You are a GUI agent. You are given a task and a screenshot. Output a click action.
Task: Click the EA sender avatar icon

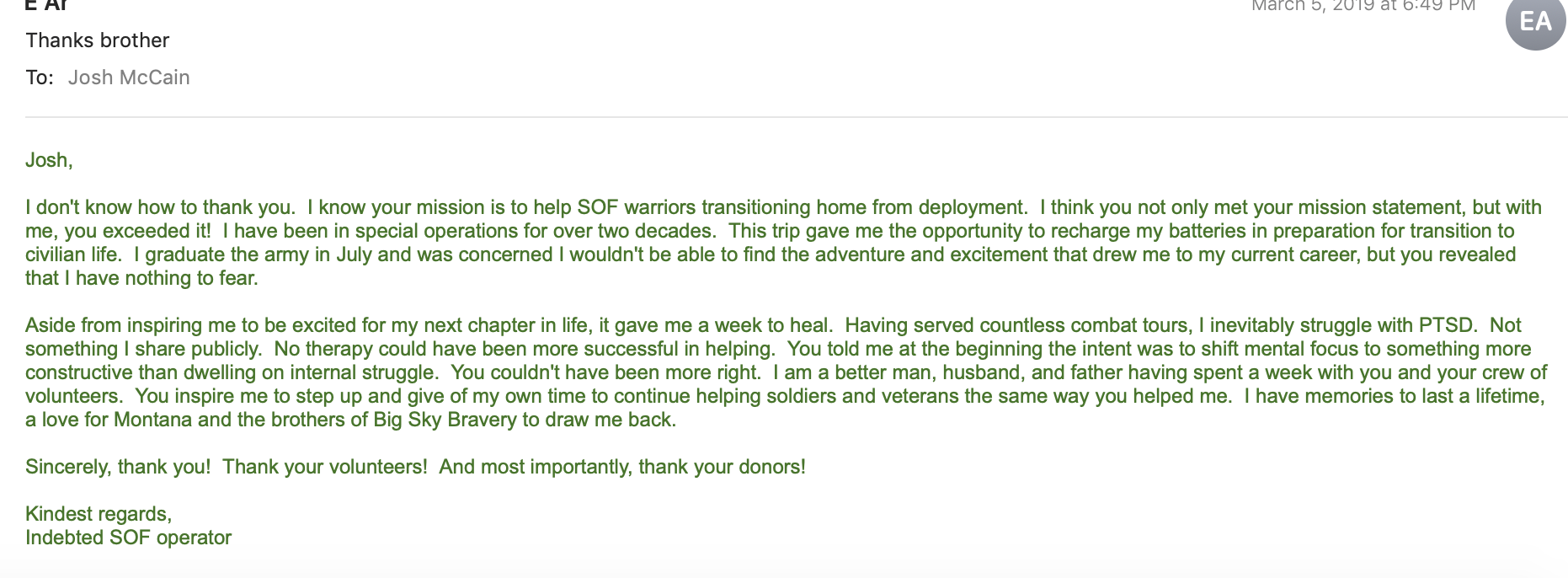click(1536, 20)
